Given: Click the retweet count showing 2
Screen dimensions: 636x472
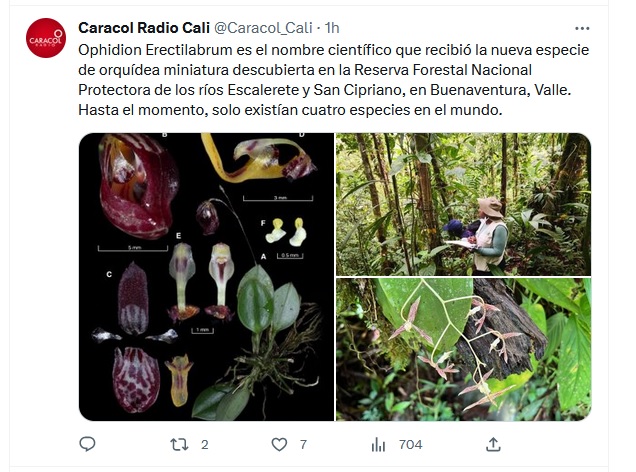Looking at the screenshot, I should pos(205,445).
